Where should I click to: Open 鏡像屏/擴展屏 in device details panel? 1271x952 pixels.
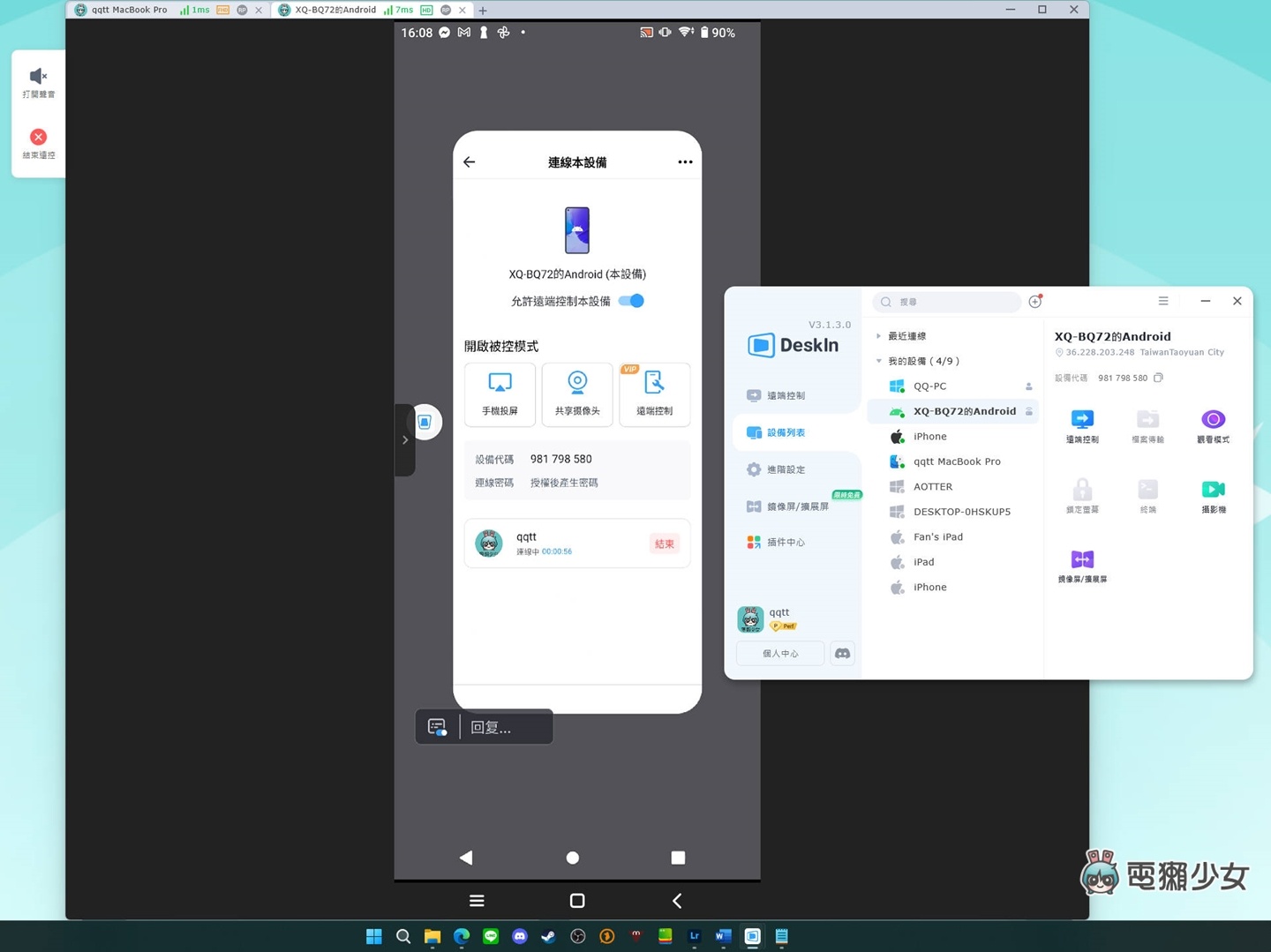pos(1082,559)
